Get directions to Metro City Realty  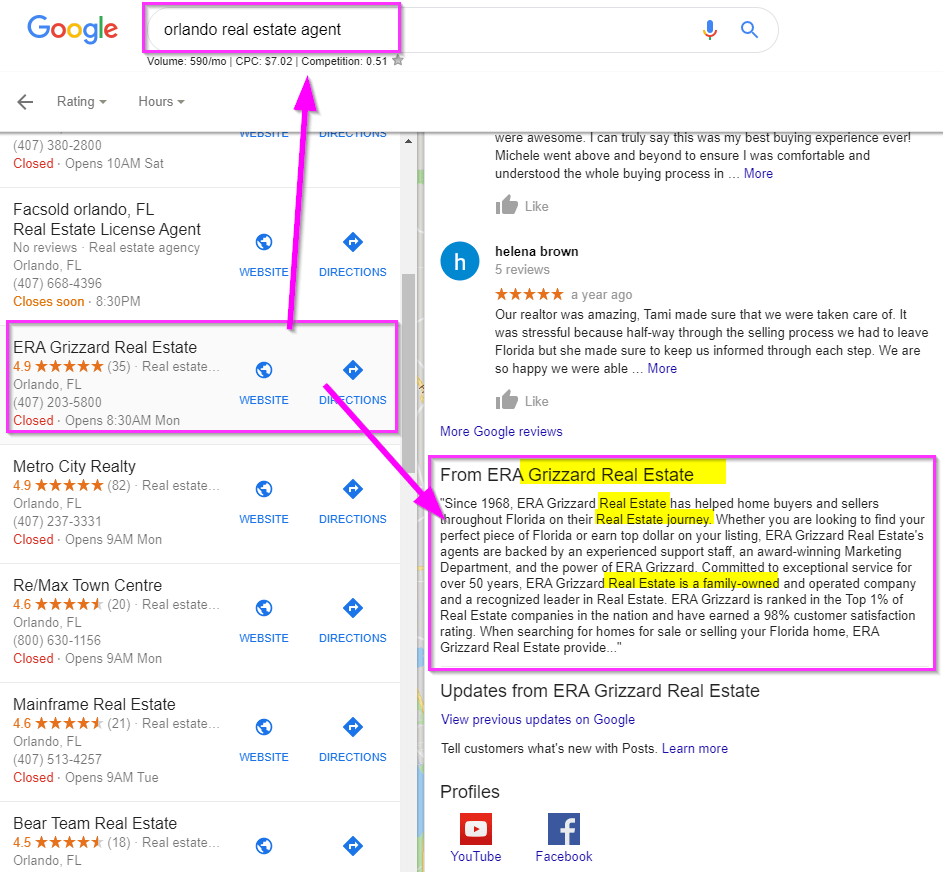pyautogui.click(x=353, y=489)
